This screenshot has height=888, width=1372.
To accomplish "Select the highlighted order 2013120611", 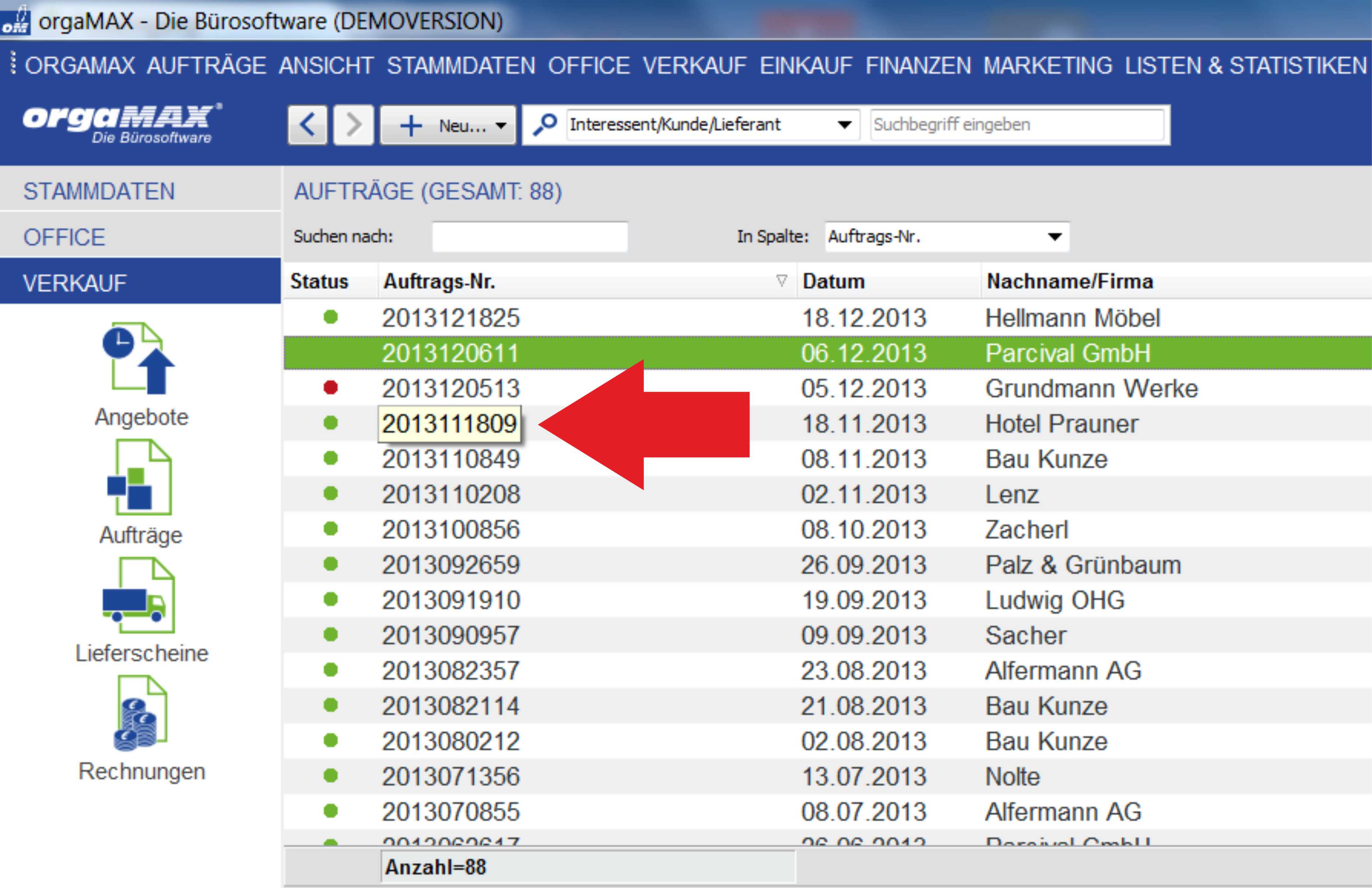I will (450, 353).
